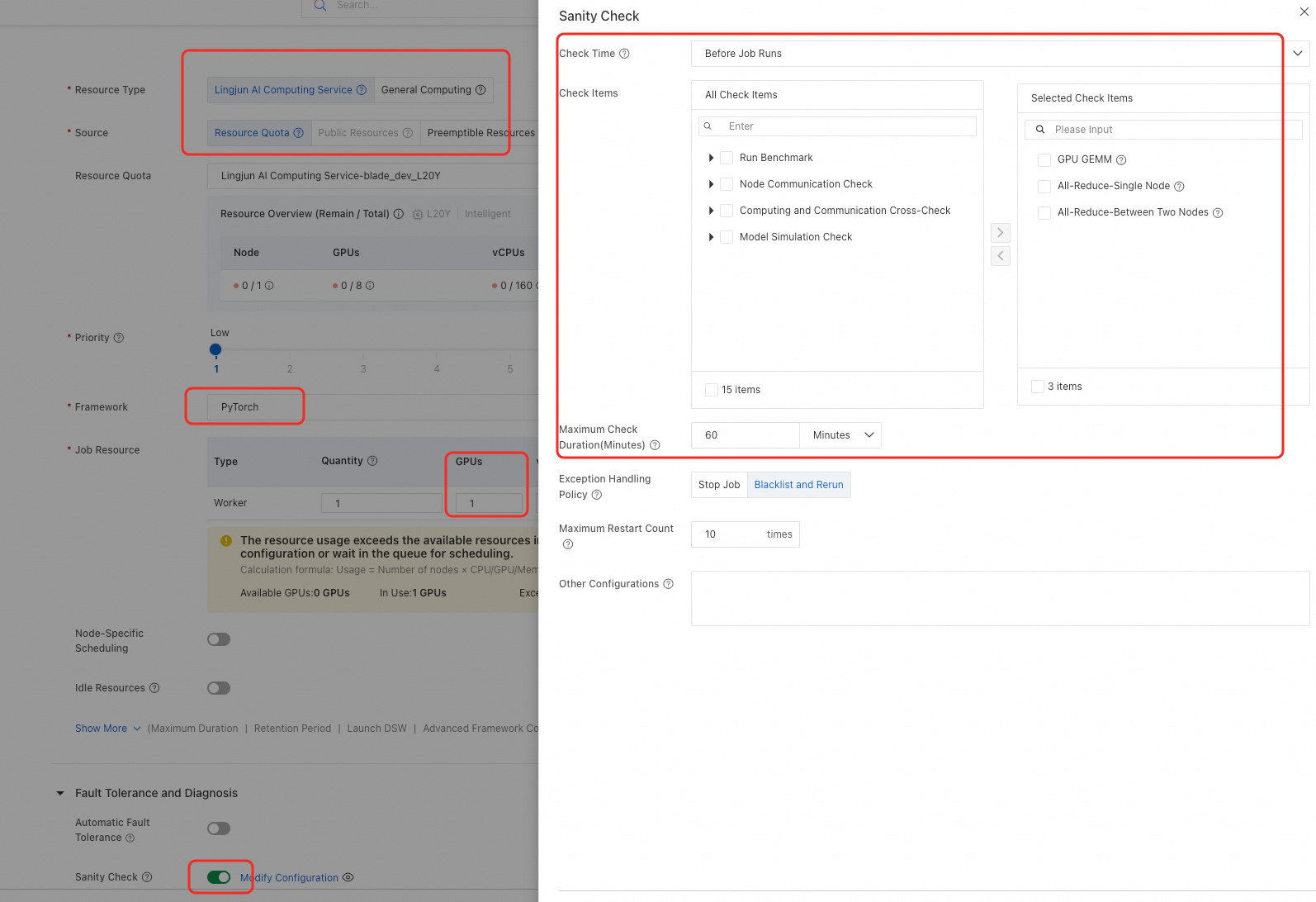The image size is (1316, 902).
Task: Select the Blacklist and Rerun policy
Action: (799, 485)
